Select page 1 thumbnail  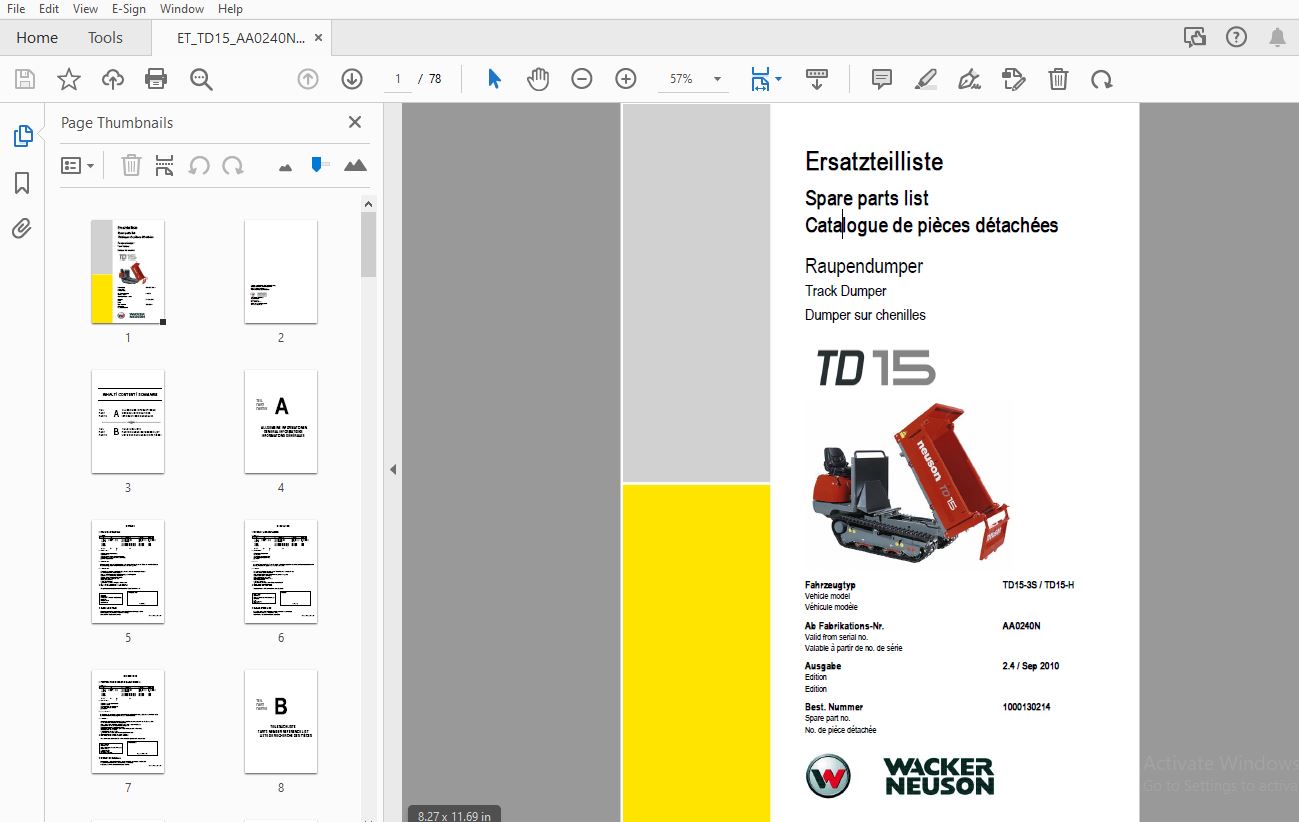(128, 272)
